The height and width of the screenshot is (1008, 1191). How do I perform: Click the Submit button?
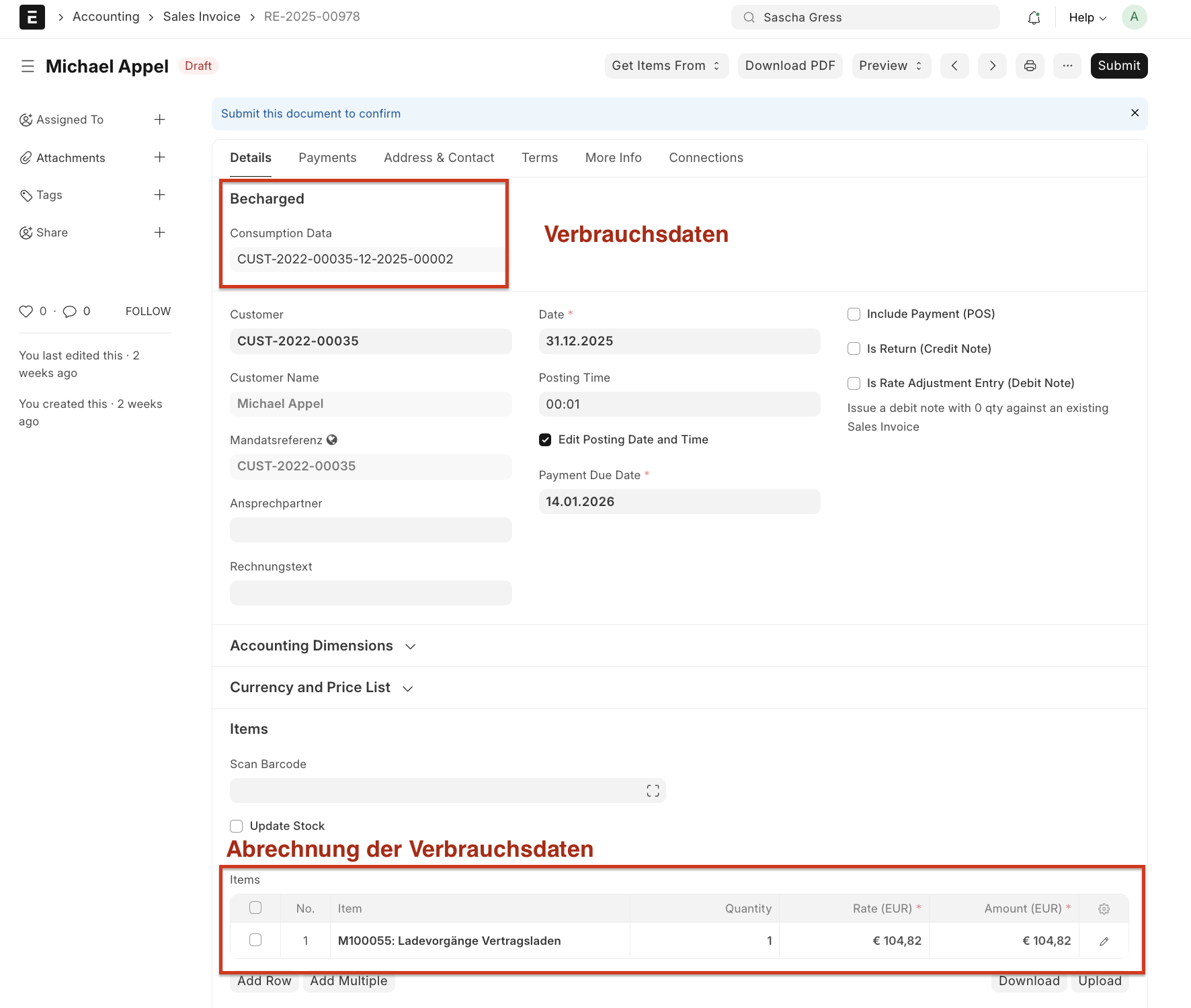[1119, 66]
